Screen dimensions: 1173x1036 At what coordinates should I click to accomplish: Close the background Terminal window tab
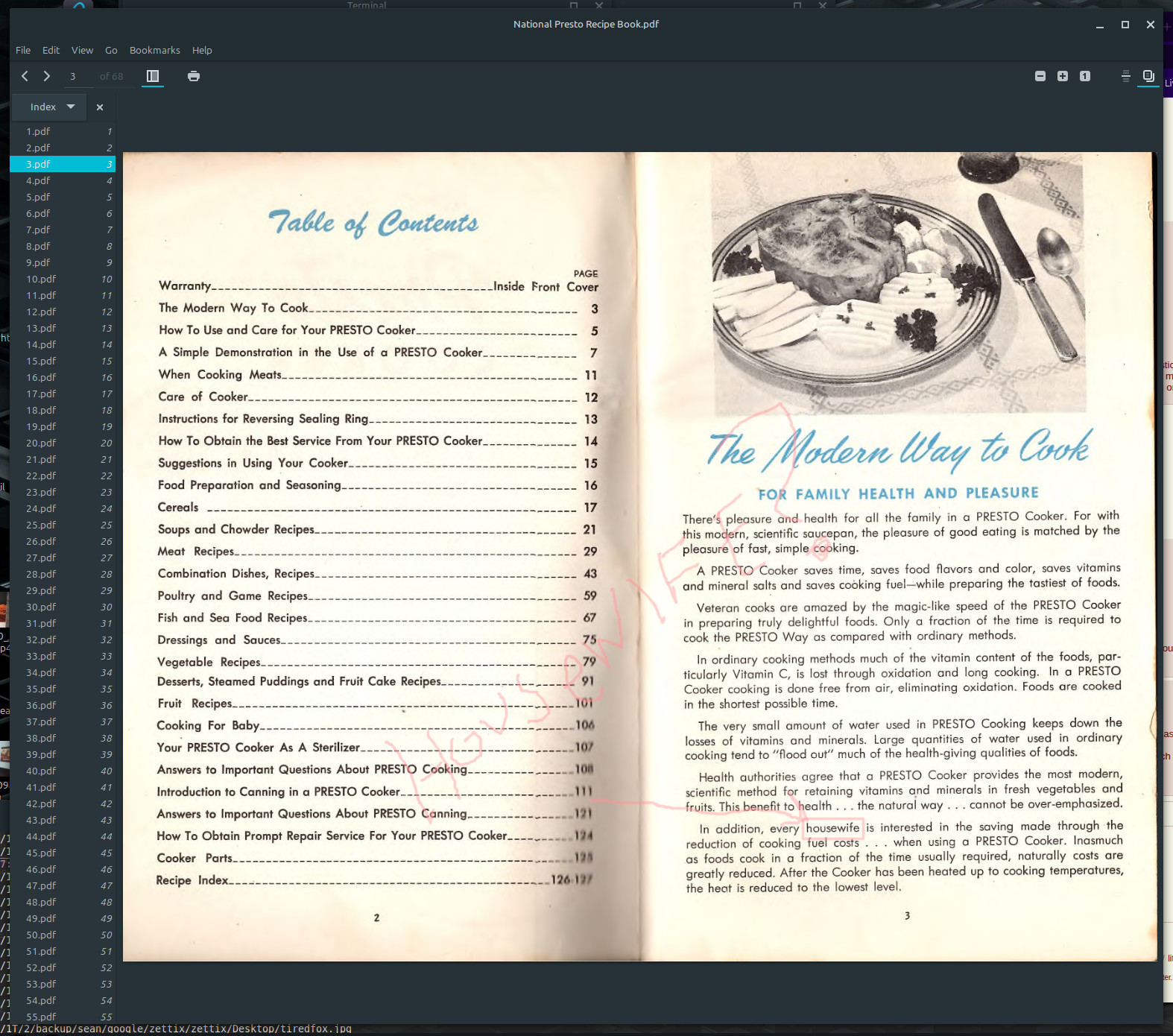click(x=599, y=5)
